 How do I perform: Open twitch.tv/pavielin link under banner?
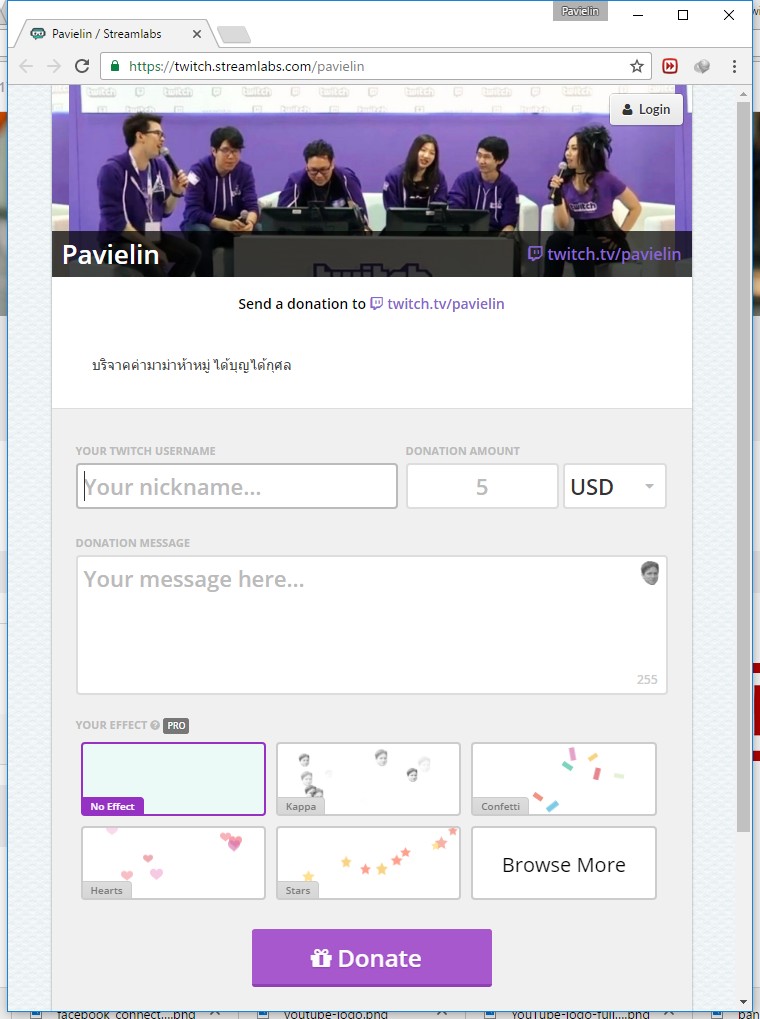[445, 303]
